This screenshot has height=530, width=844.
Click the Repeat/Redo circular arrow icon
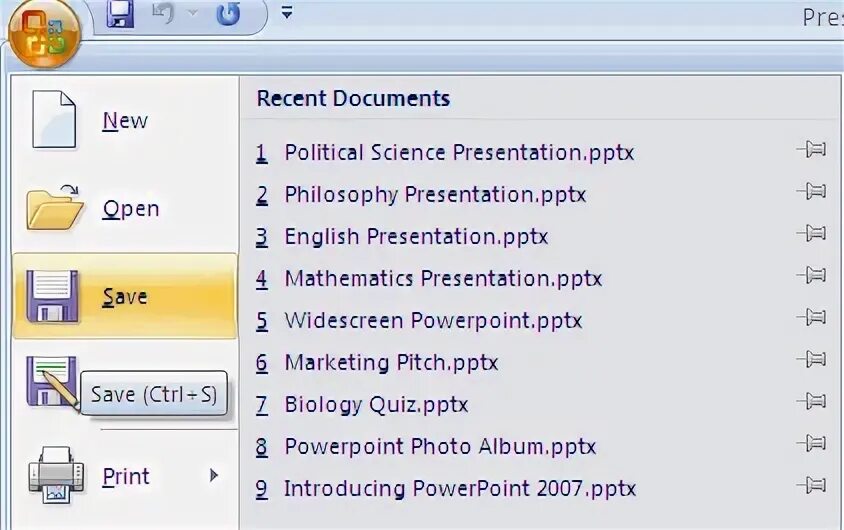click(228, 13)
